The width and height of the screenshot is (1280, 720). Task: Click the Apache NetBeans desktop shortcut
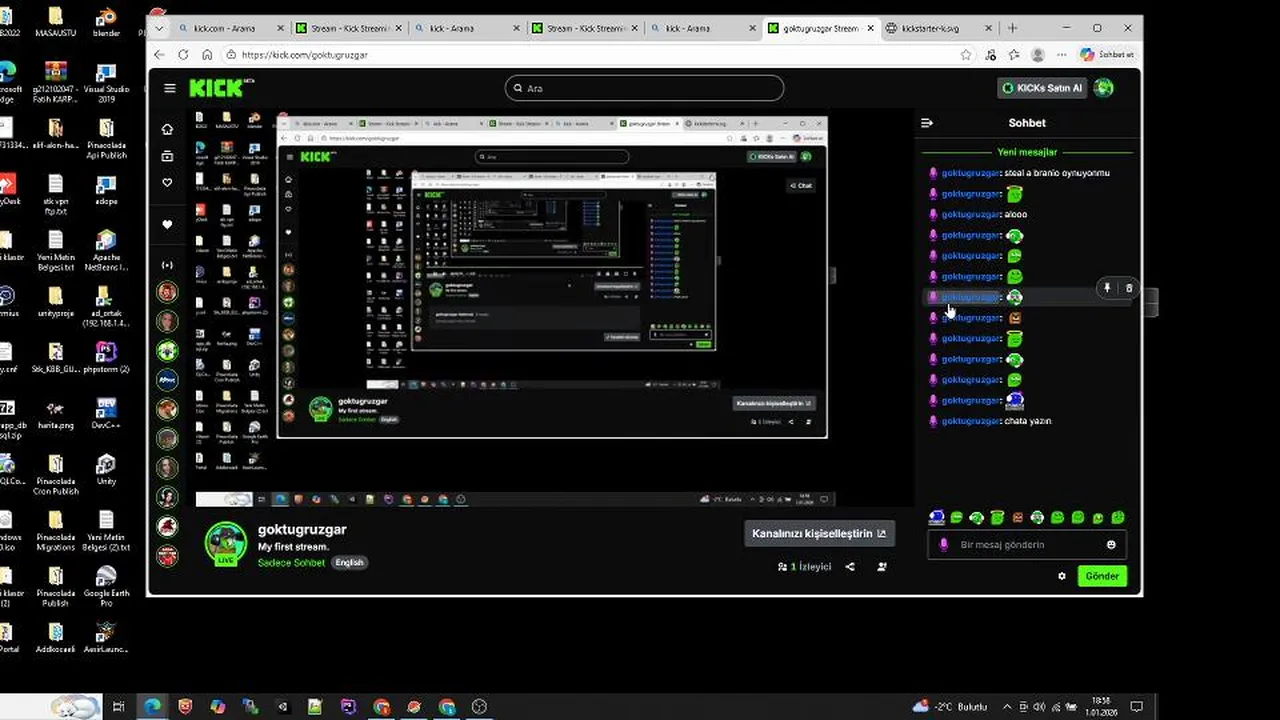(x=106, y=250)
